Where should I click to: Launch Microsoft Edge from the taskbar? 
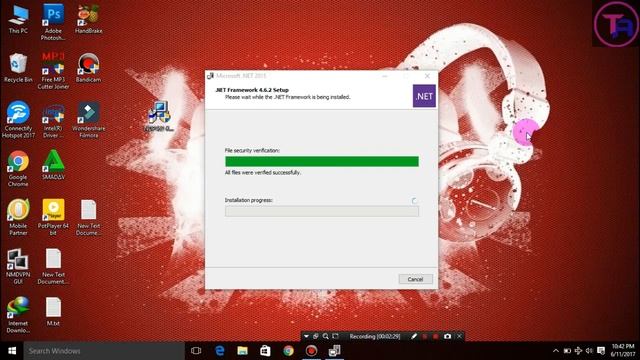point(220,351)
